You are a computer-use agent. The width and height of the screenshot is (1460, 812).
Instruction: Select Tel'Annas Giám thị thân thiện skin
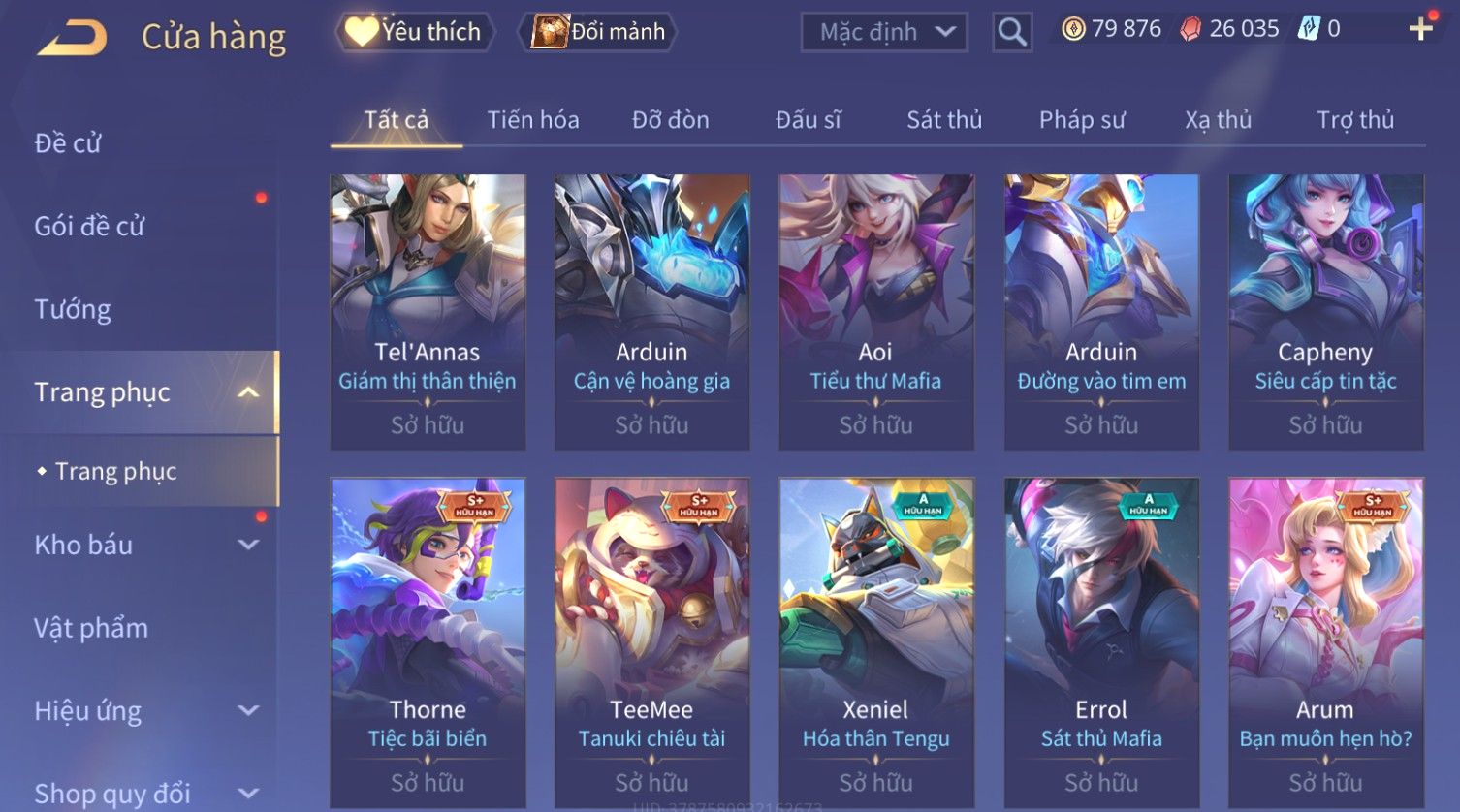point(428,312)
